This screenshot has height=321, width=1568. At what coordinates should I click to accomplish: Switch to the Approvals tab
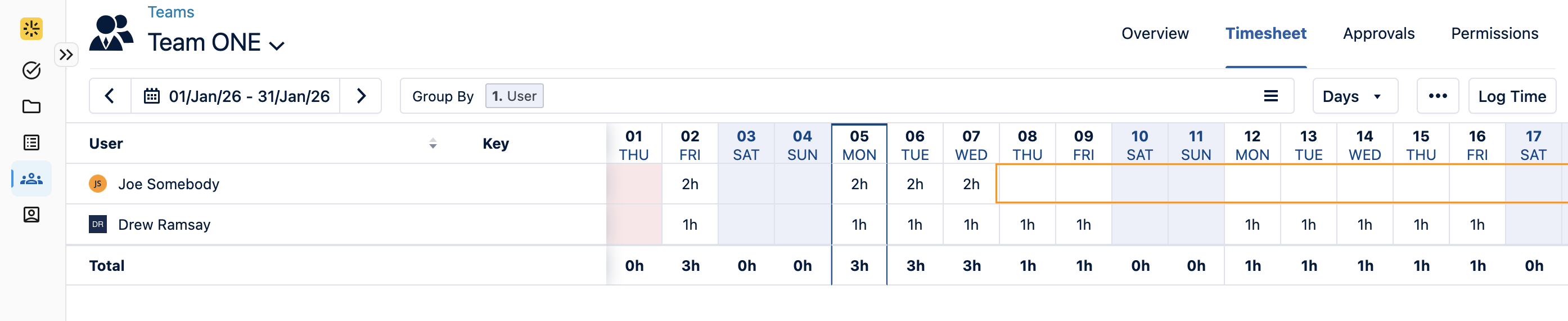[1378, 33]
